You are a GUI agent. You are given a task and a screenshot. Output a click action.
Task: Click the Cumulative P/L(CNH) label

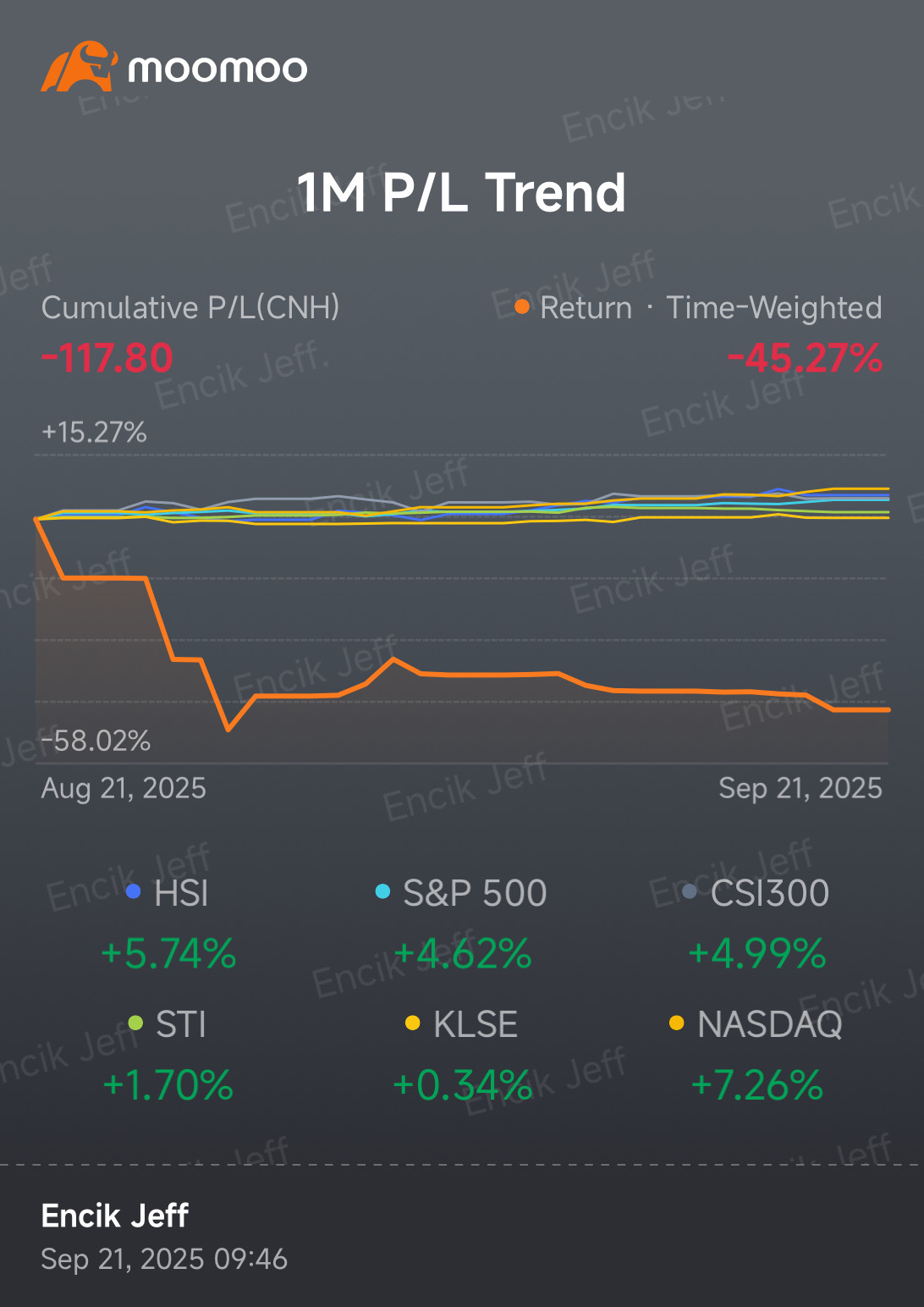click(190, 307)
